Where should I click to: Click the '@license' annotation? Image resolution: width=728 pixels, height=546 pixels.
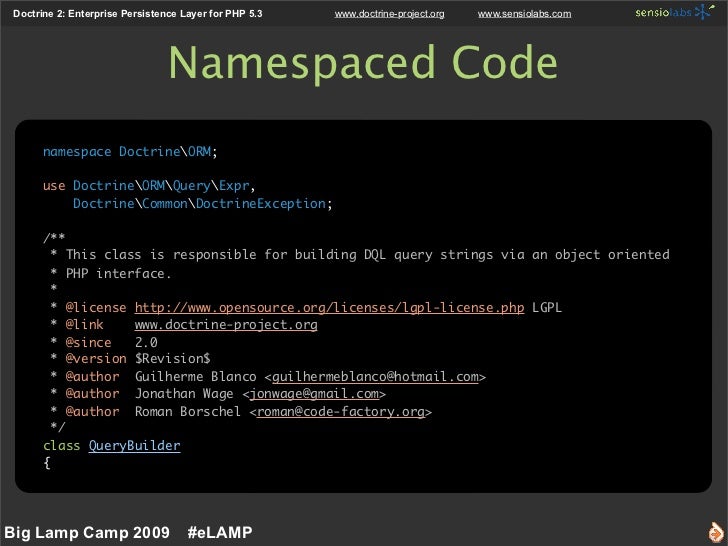click(96, 307)
